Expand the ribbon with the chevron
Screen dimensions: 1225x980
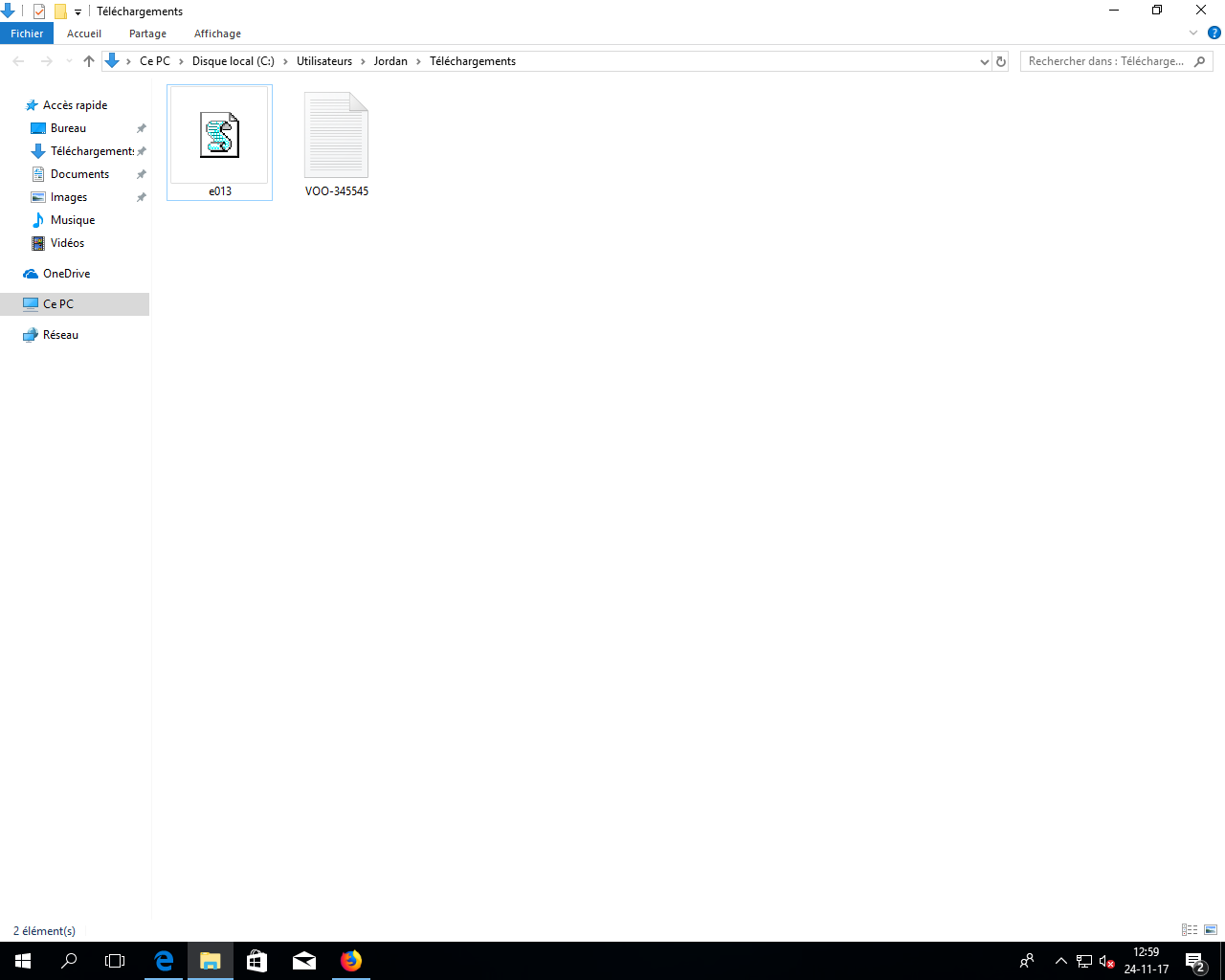[x=1193, y=33]
